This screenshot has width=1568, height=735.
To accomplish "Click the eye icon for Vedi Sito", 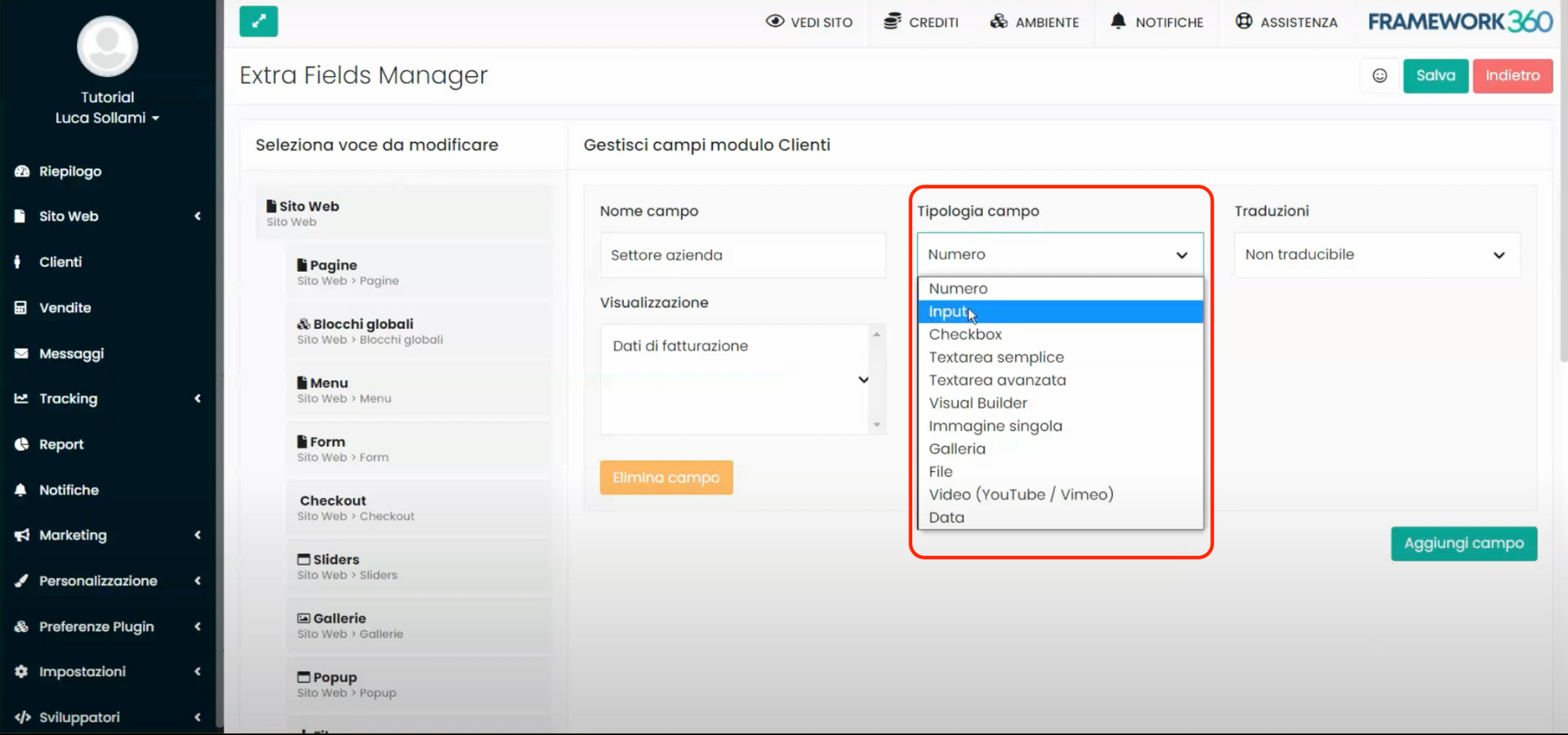I will [x=774, y=21].
